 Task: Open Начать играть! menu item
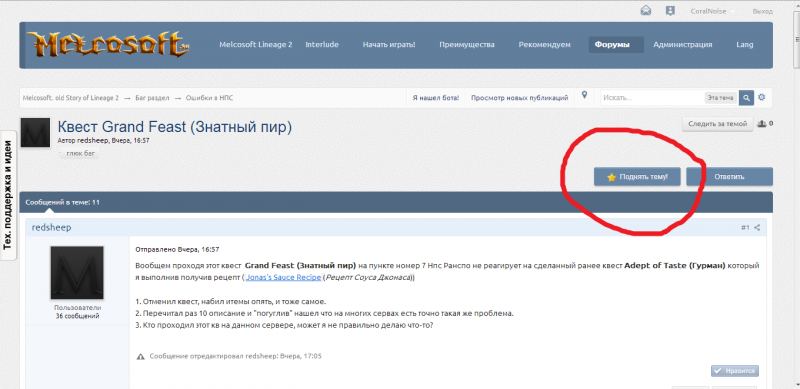click(389, 45)
